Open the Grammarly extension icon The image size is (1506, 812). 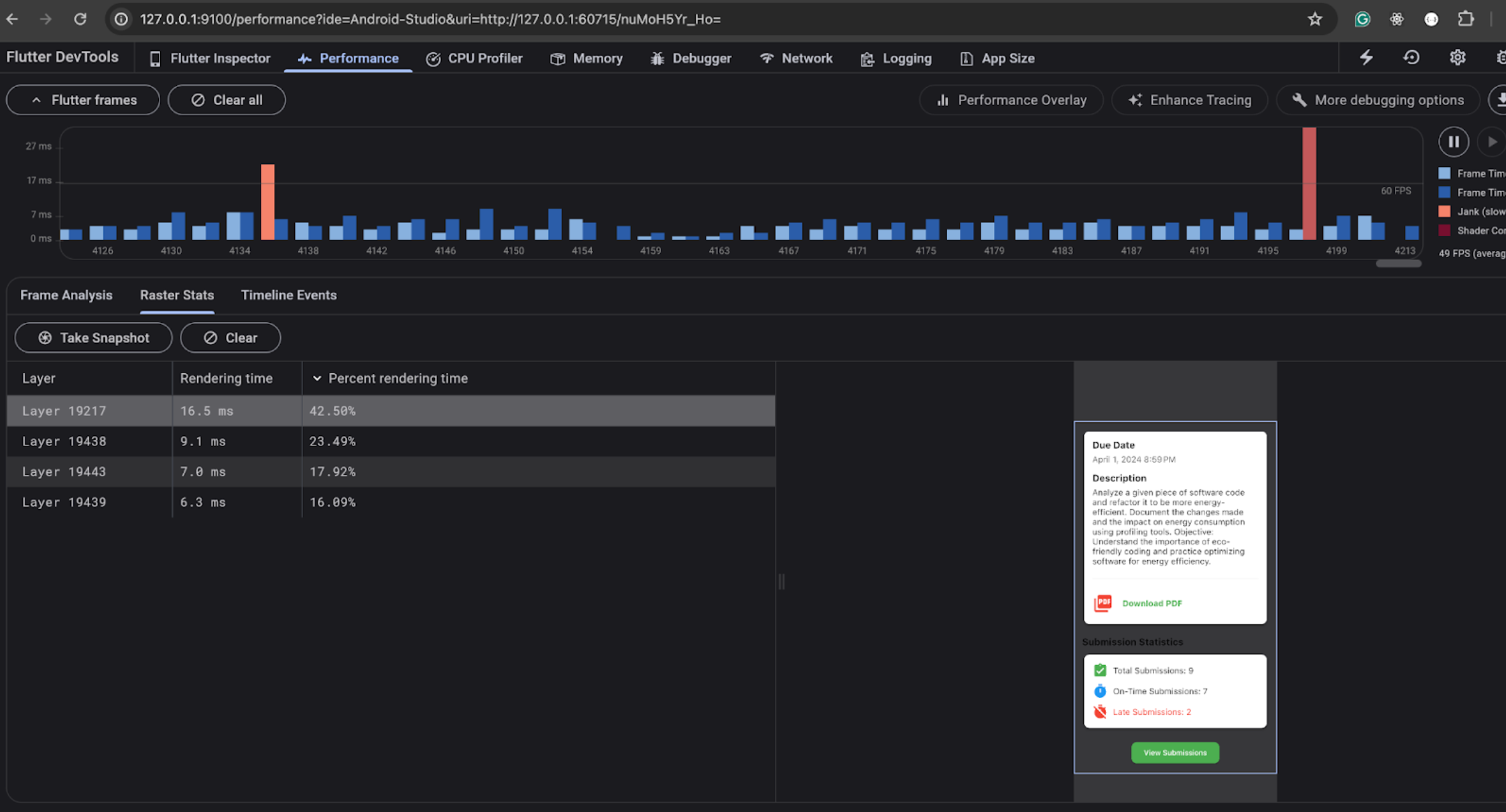[1362, 19]
